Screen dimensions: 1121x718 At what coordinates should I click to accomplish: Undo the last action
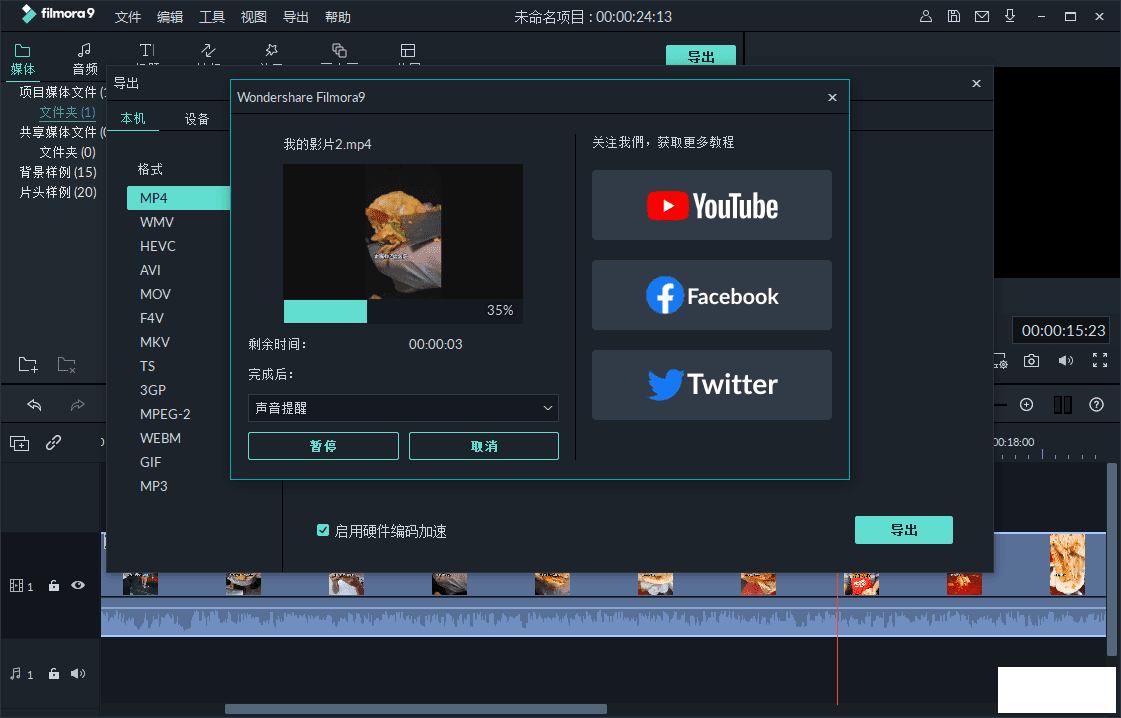click(x=34, y=405)
